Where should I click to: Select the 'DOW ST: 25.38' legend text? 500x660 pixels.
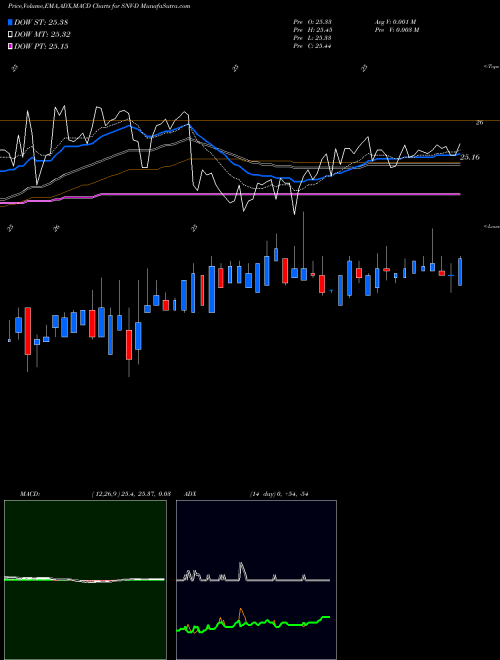[41, 22]
